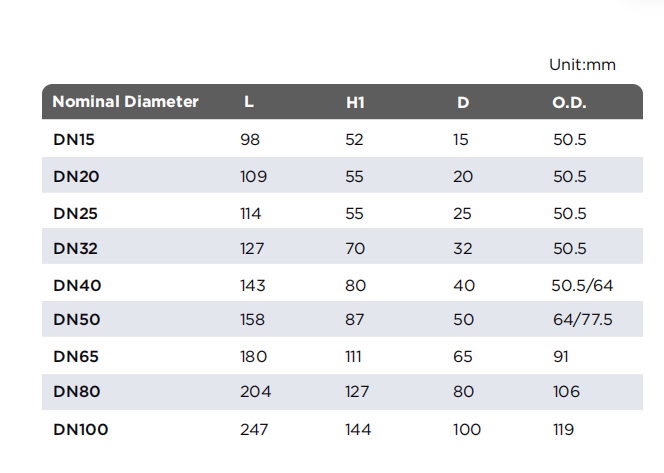Select the D column header
Viewport: 664px width, 473px height.
[463, 102]
